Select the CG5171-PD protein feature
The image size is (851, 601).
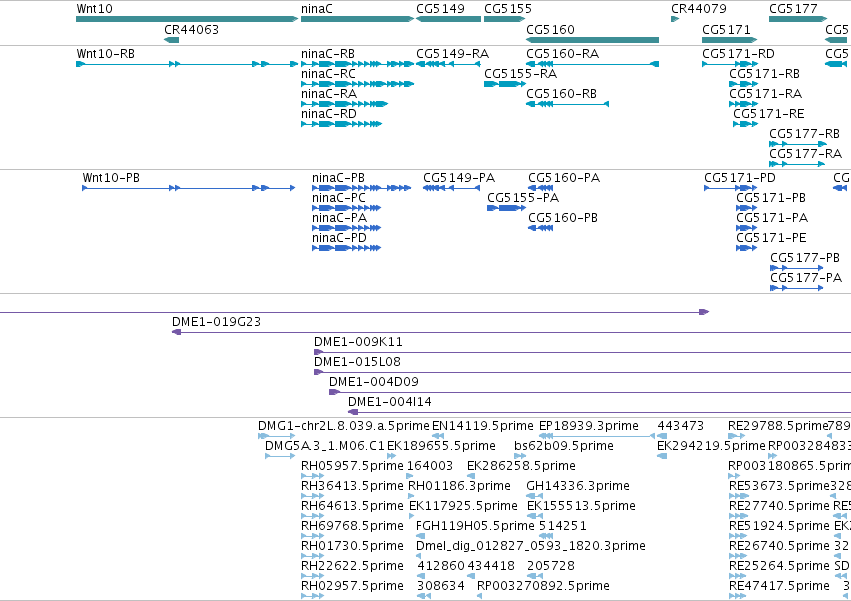[731, 188]
